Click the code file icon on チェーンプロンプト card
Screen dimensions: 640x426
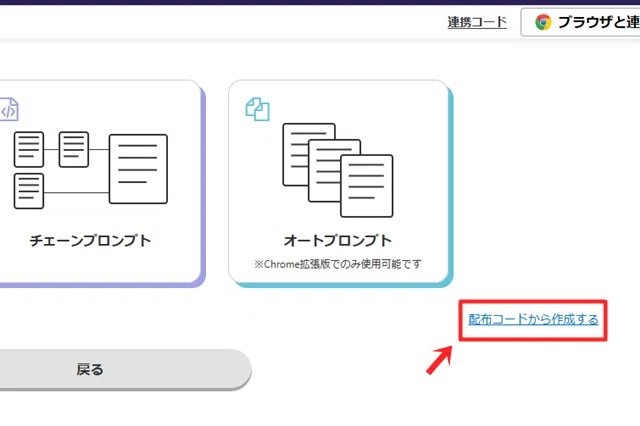coord(9,109)
